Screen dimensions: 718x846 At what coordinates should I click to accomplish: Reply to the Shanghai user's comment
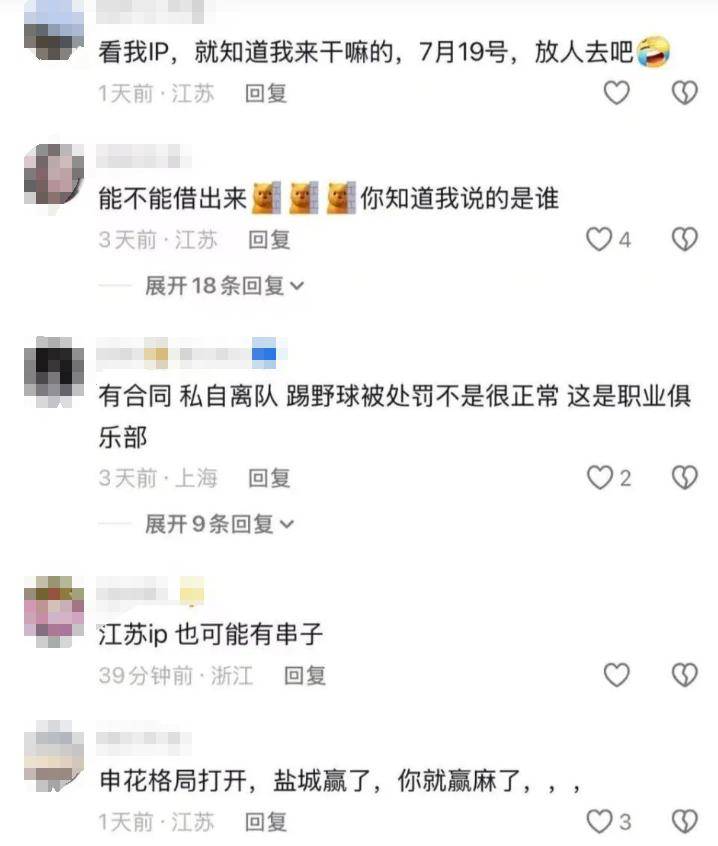269,478
